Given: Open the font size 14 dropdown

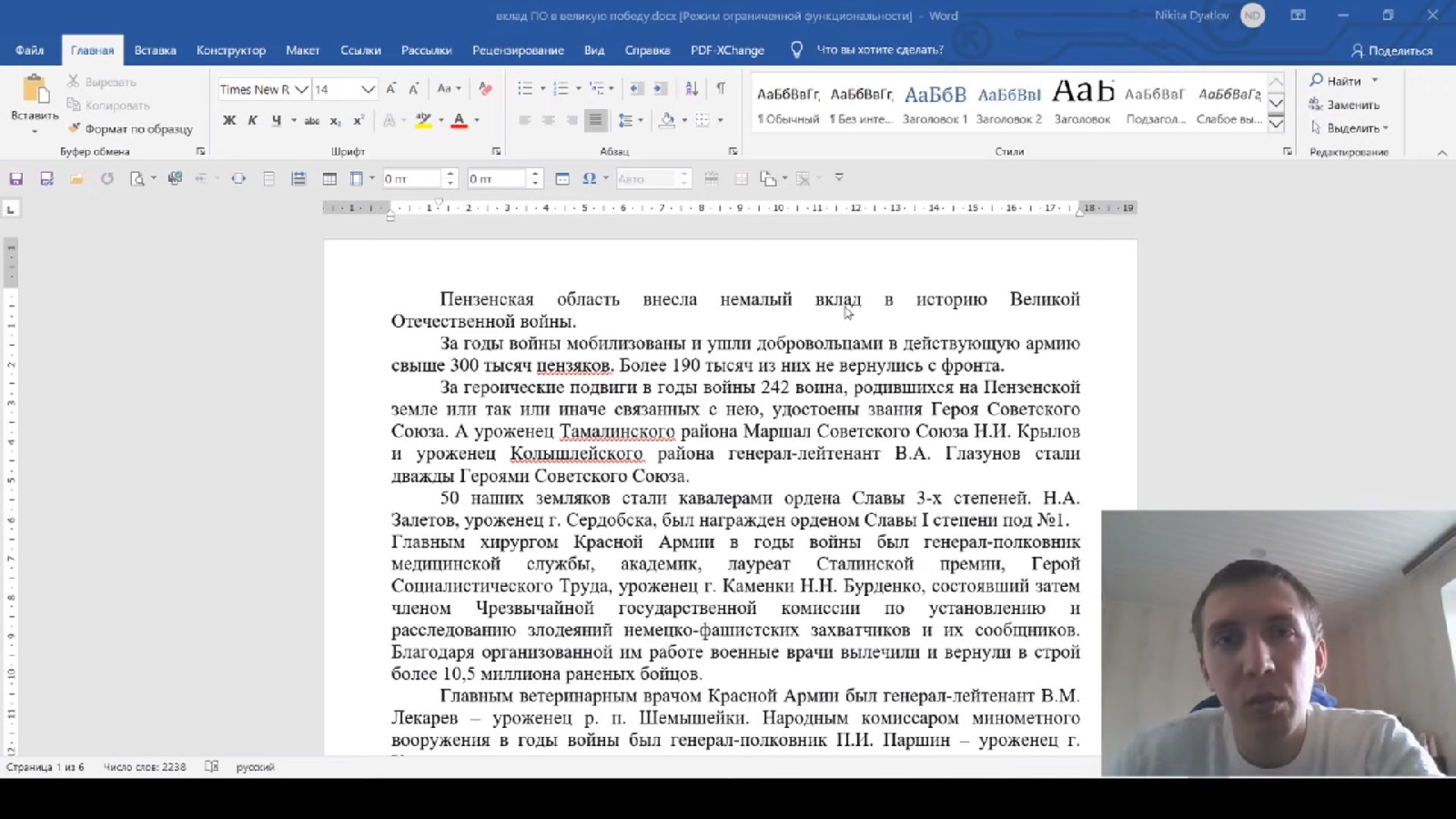Looking at the screenshot, I should pos(368,89).
